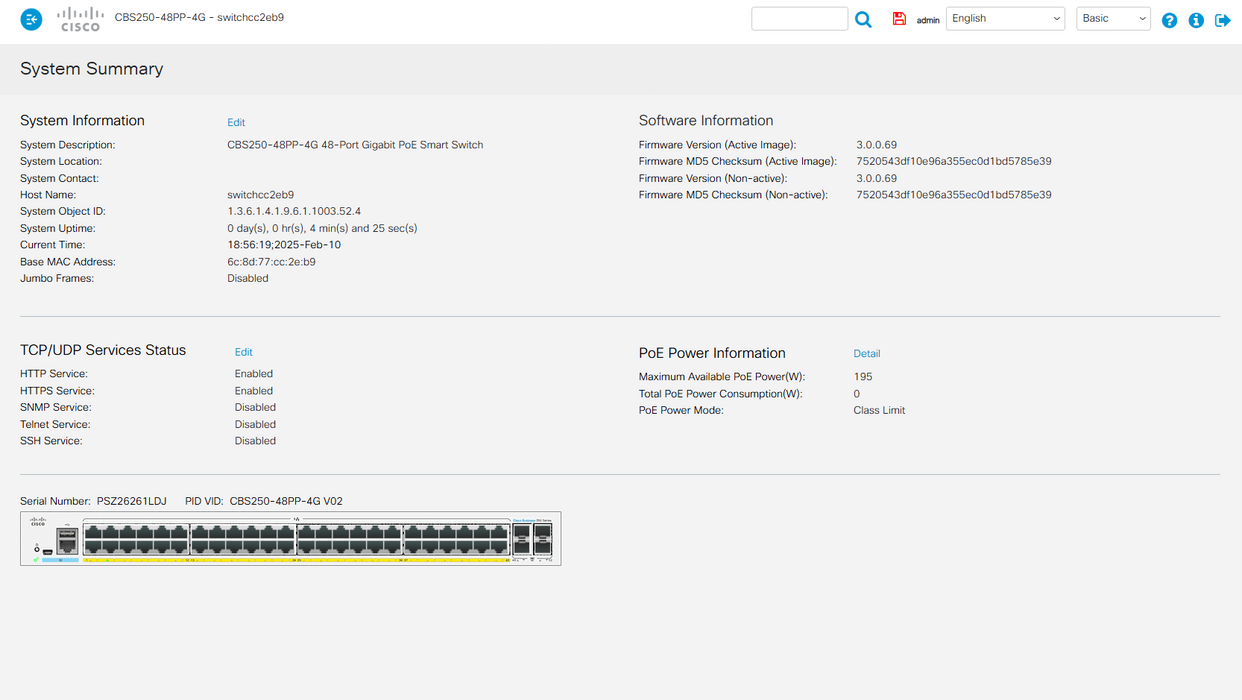Open the About info icon
The width and height of the screenshot is (1242, 700).
click(1196, 20)
